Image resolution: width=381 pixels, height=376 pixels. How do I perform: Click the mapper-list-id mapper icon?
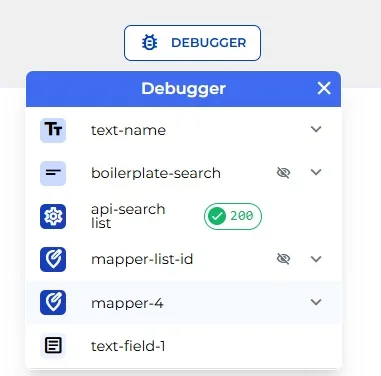click(53, 259)
